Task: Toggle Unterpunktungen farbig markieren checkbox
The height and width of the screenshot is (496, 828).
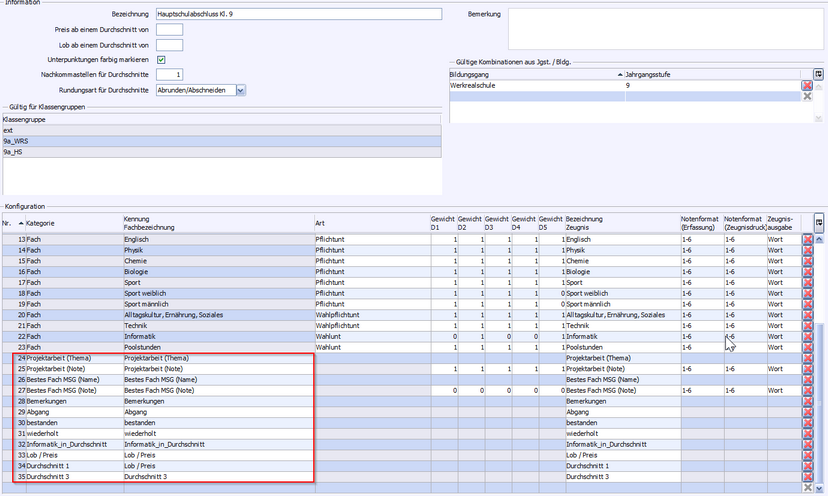Action: click(161, 60)
